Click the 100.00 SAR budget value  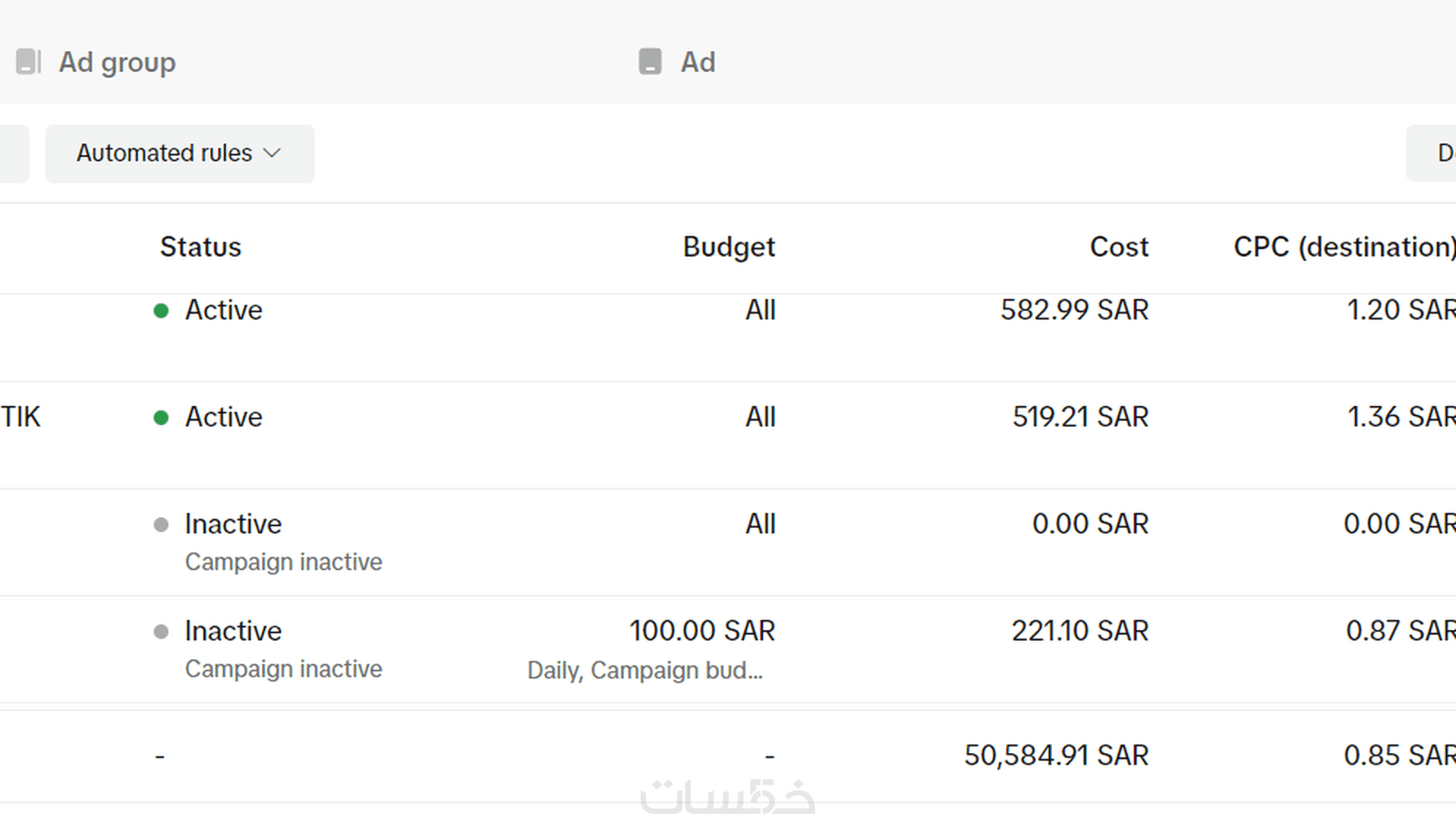click(x=701, y=631)
